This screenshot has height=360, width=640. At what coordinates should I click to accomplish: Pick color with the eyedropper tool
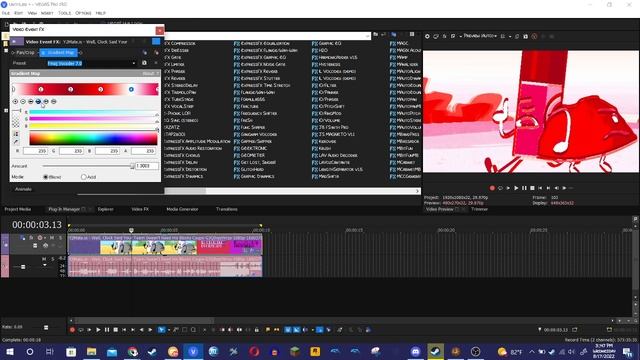[16, 142]
